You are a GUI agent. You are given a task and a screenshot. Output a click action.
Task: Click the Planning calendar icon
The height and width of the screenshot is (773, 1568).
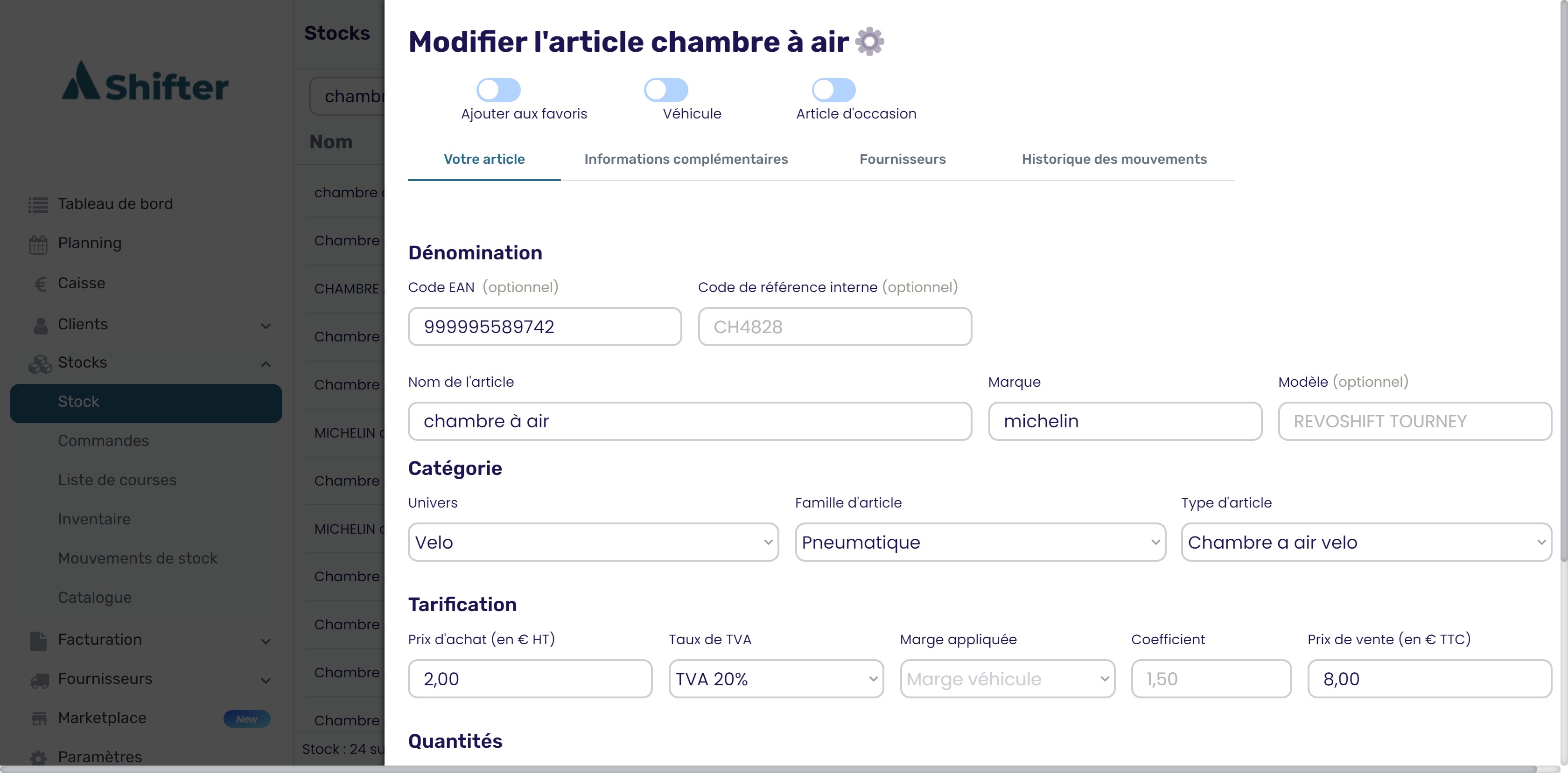[x=38, y=244]
